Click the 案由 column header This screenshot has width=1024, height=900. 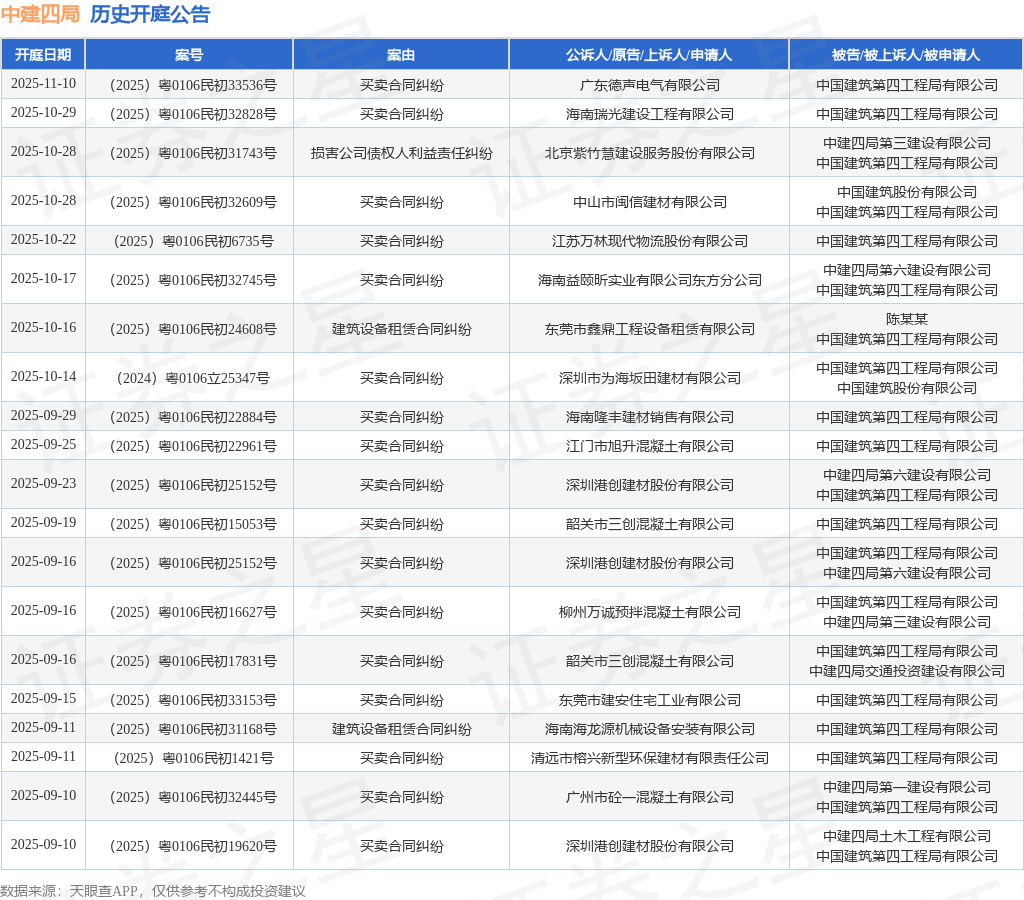pos(401,55)
